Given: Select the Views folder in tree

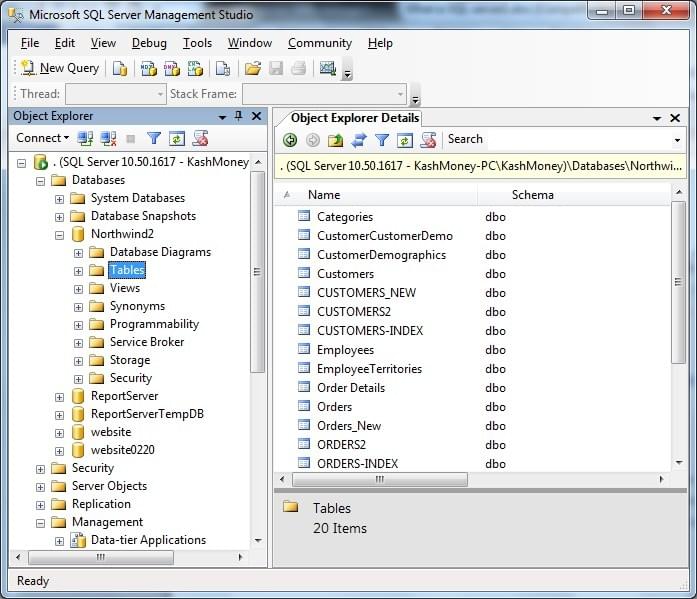Looking at the screenshot, I should point(125,288).
